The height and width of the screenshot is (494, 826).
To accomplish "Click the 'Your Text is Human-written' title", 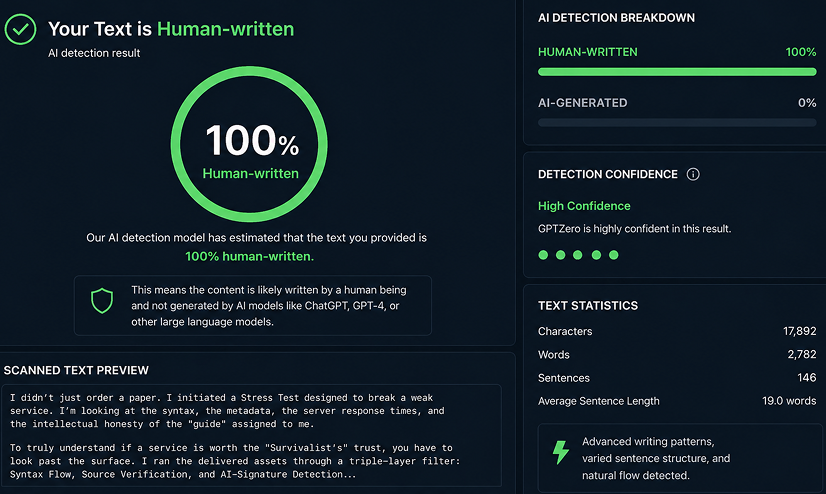I will [171, 29].
